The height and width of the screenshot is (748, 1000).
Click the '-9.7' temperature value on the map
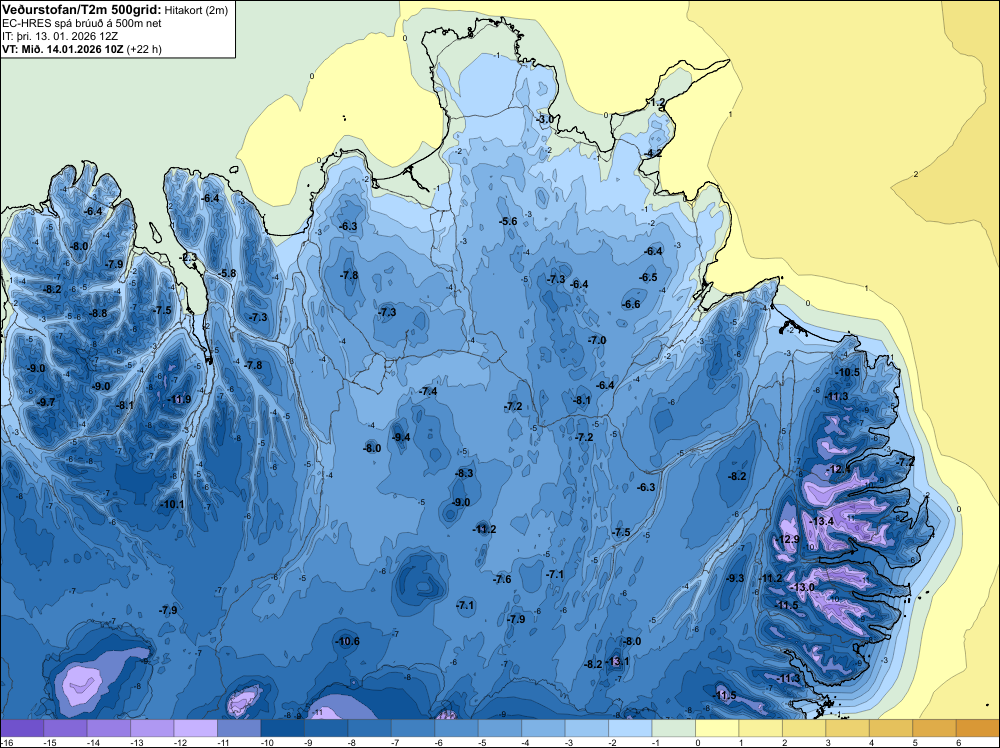tap(47, 402)
